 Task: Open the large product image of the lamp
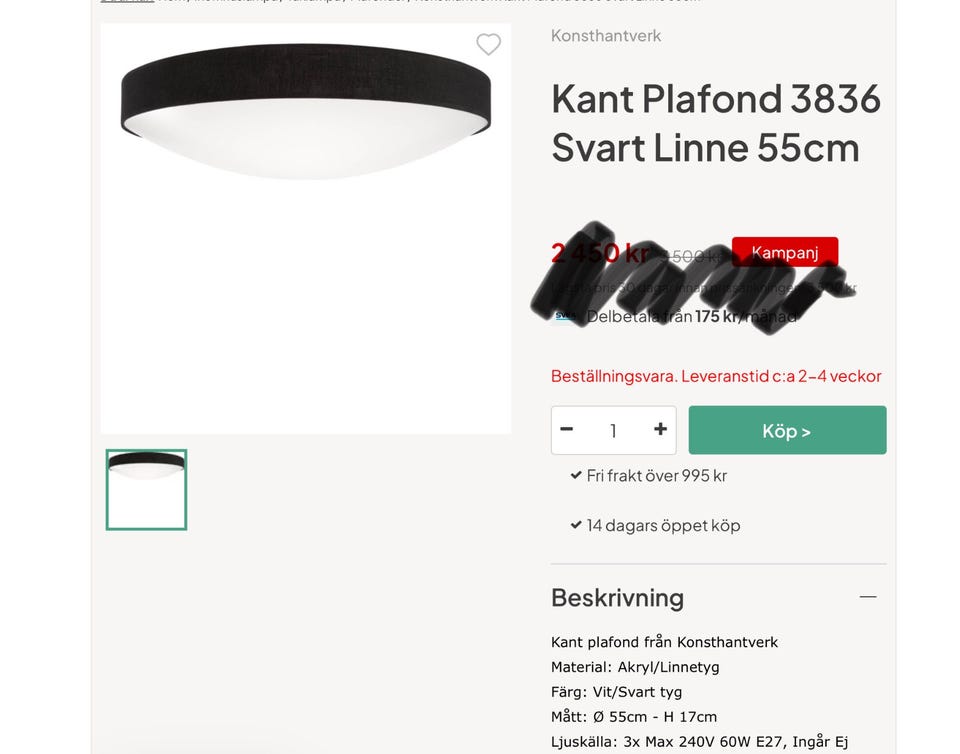pos(306,229)
